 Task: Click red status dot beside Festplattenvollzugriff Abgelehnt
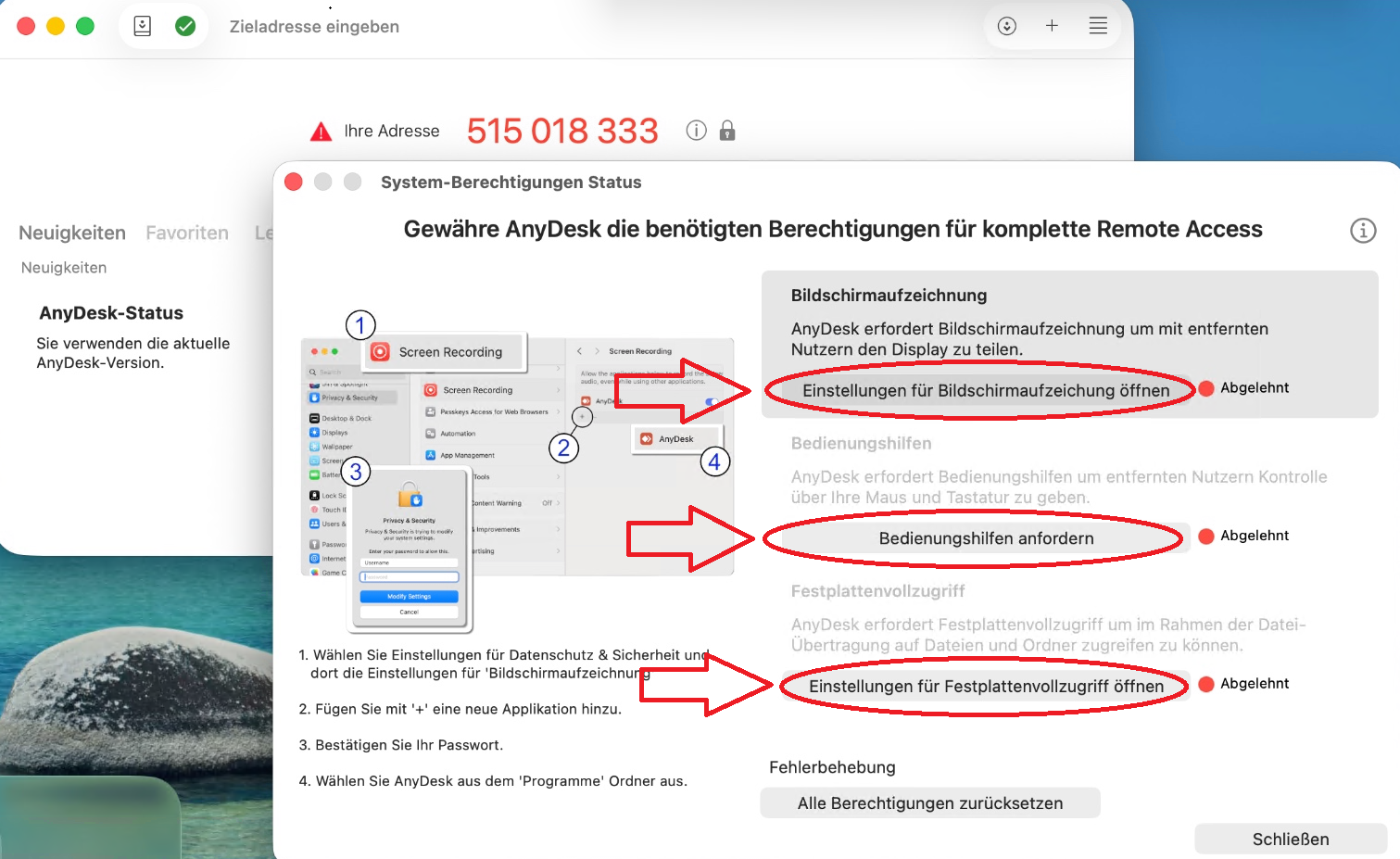pyautogui.click(x=1206, y=684)
